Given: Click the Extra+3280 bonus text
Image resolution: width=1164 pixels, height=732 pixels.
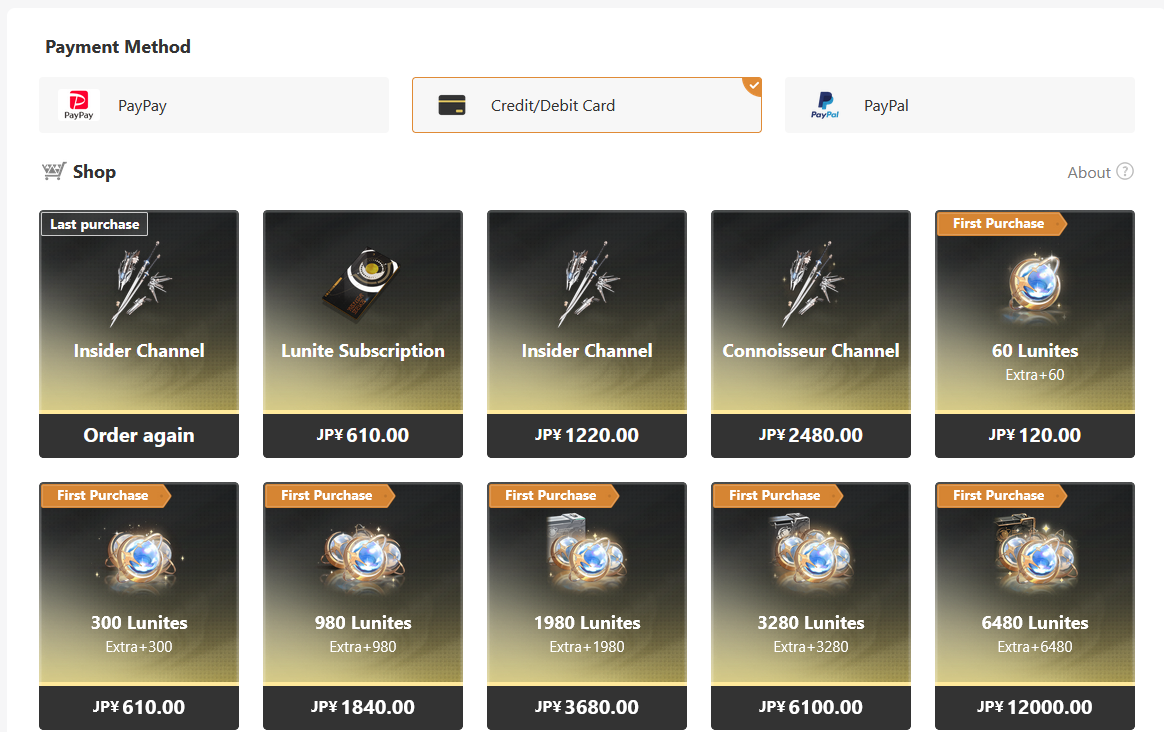Looking at the screenshot, I should 811,647.
